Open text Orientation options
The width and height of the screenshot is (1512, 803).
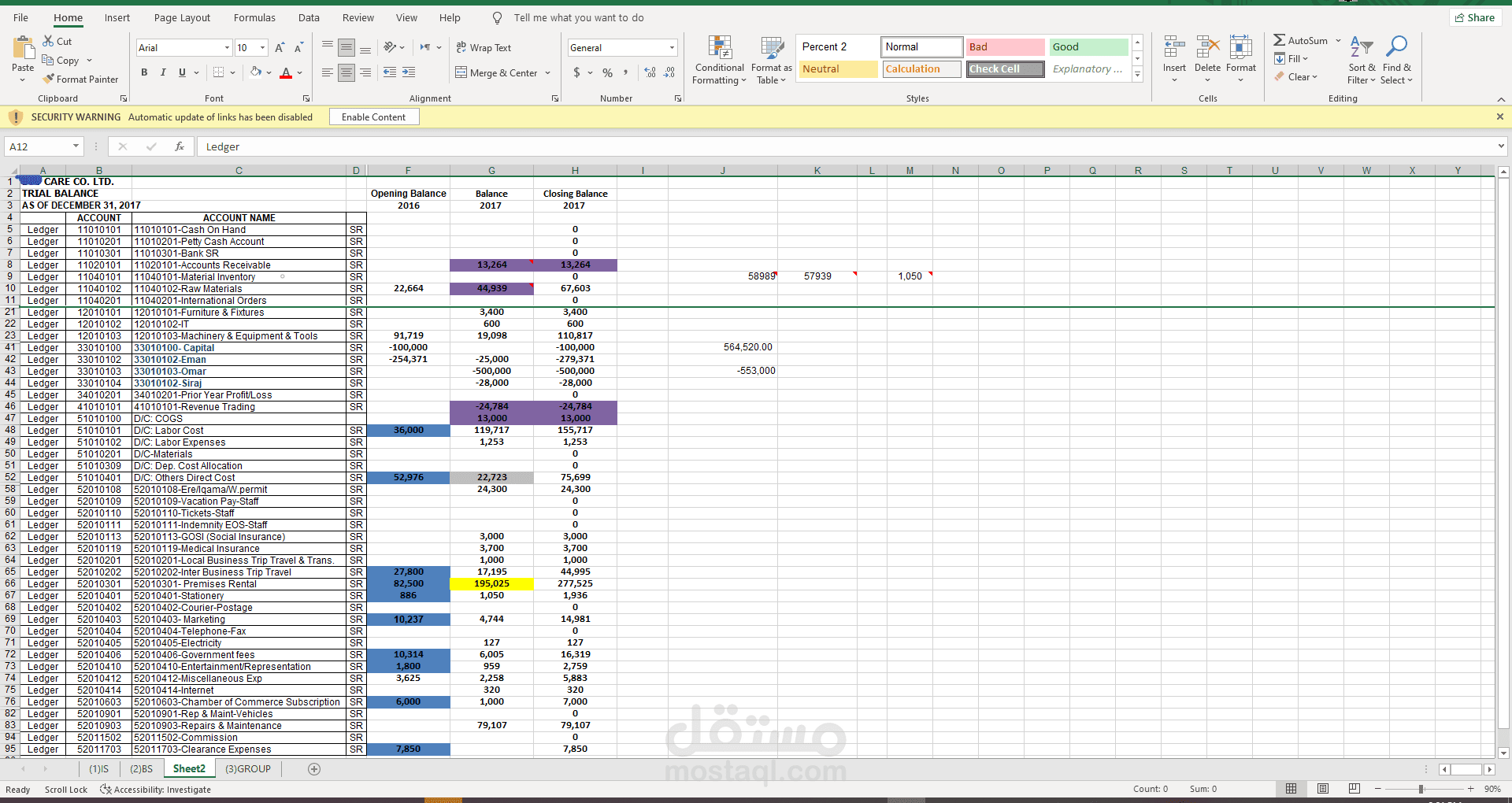click(x=393, y=48)
